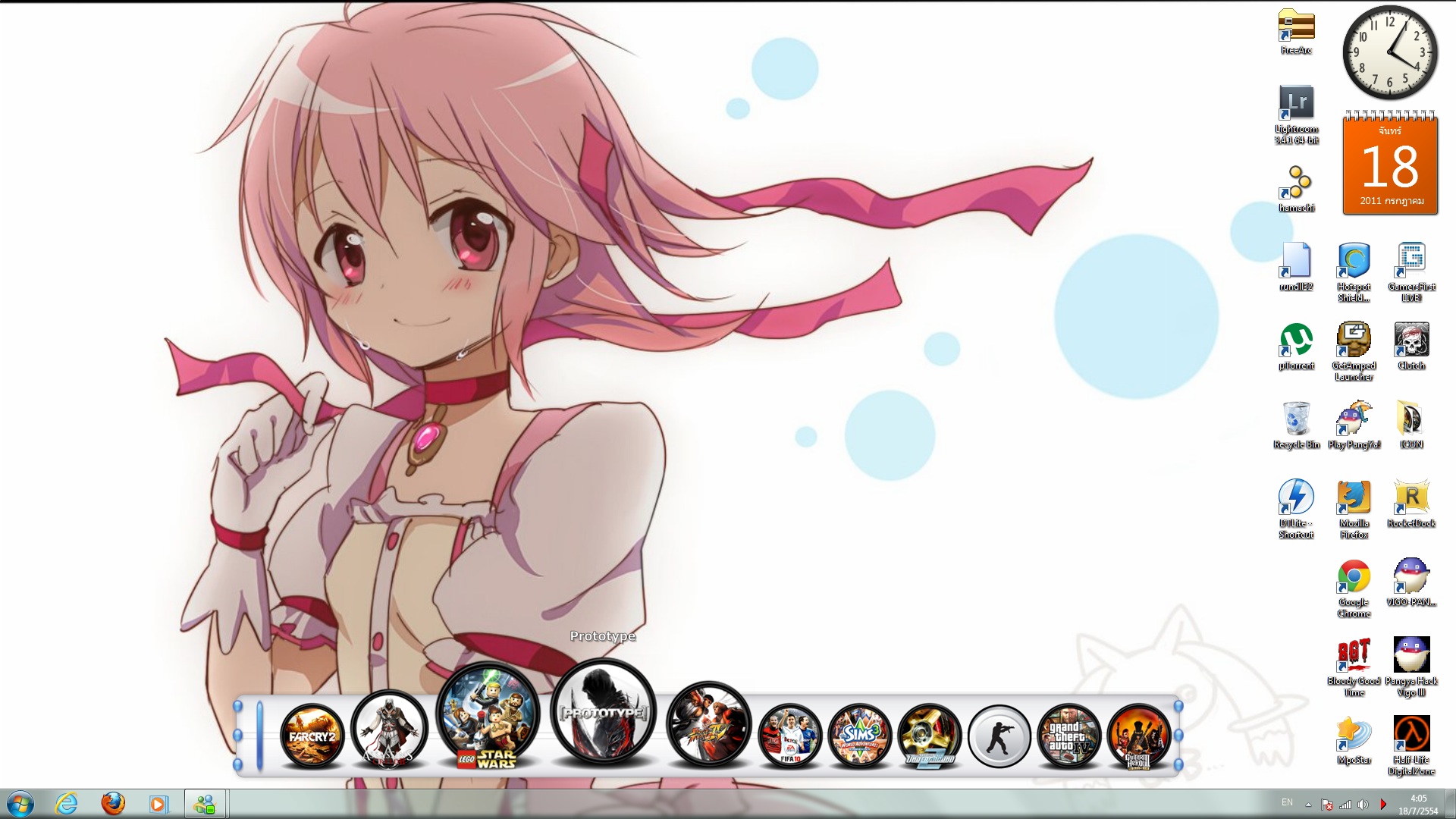
Task: Open Counter-Strike dock icon
Action: [999, 736]
